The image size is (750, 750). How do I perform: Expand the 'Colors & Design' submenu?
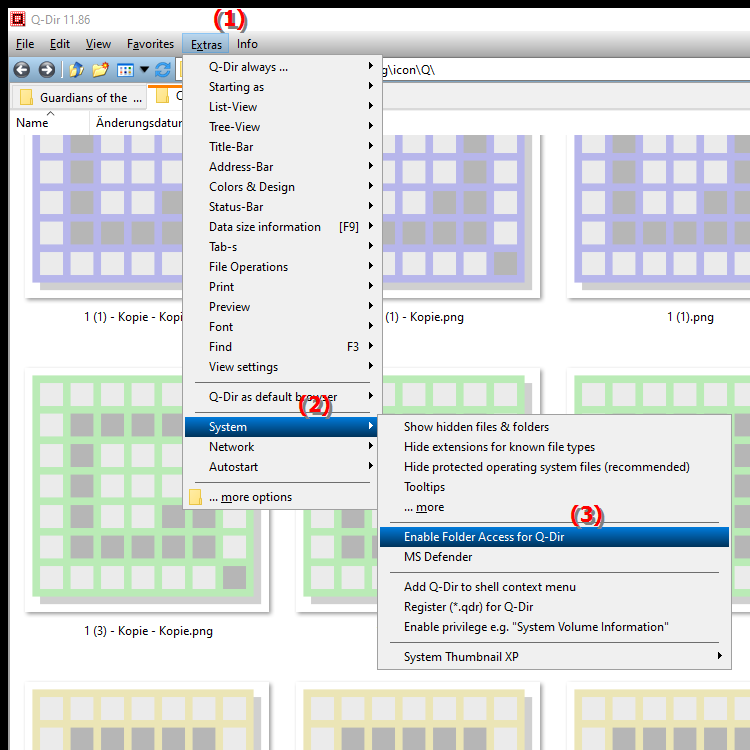click(x=281, y=187)
